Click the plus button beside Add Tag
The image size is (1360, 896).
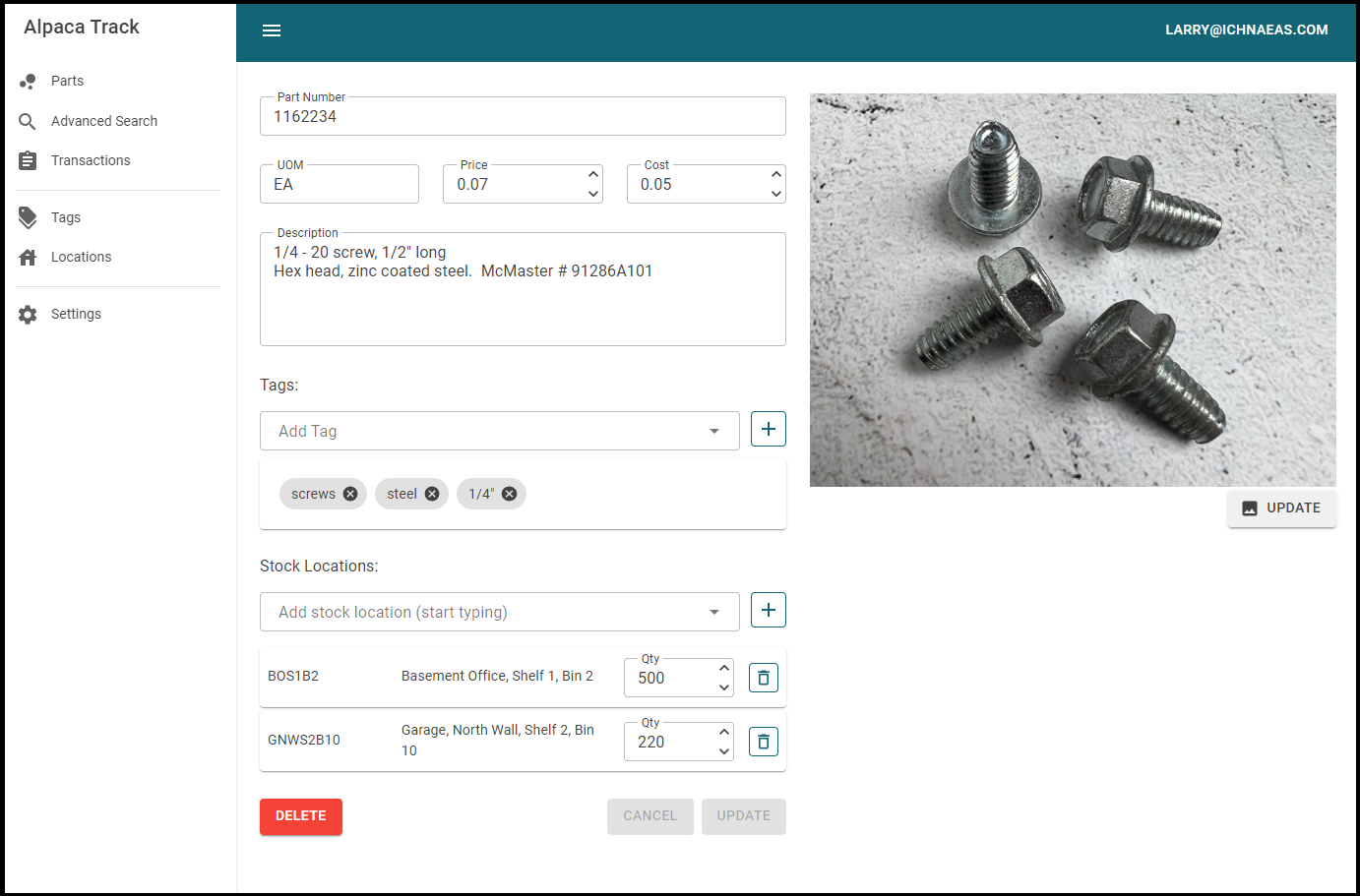pos(768,429)
